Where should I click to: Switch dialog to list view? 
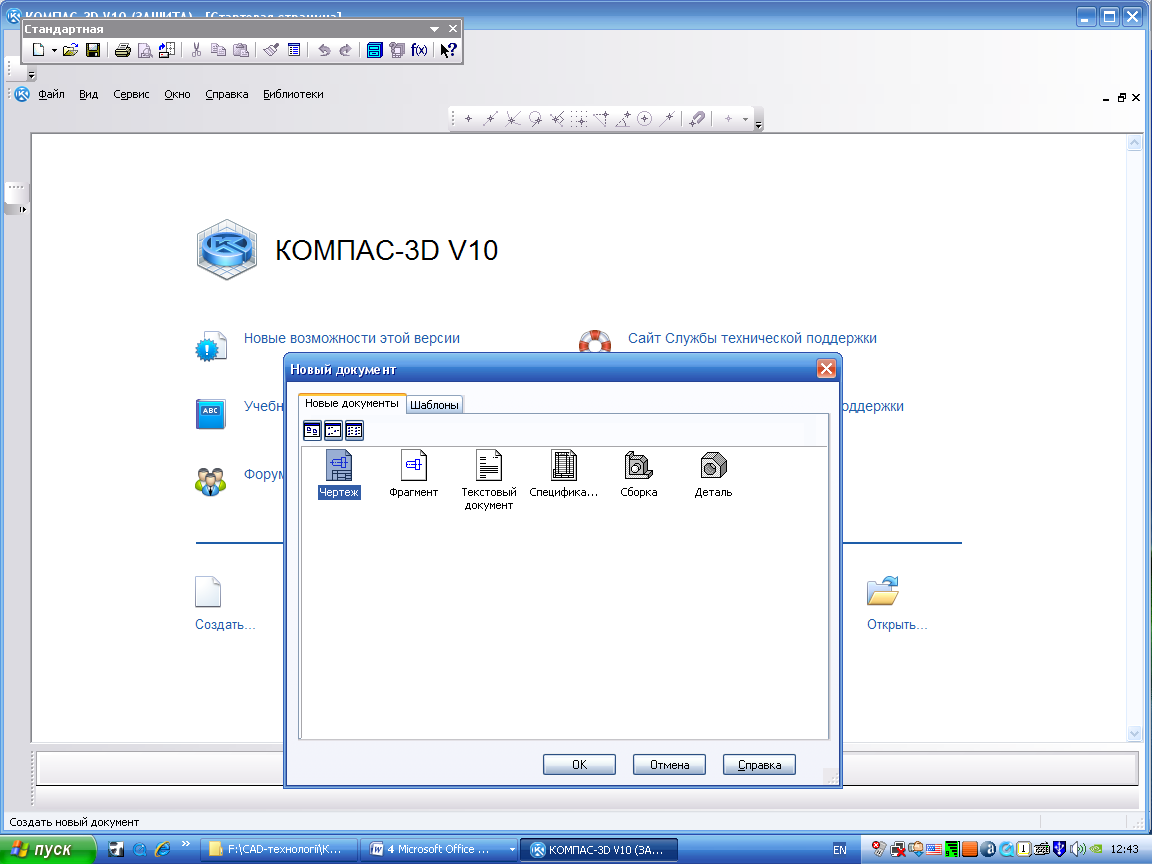(x=354, y=431)
